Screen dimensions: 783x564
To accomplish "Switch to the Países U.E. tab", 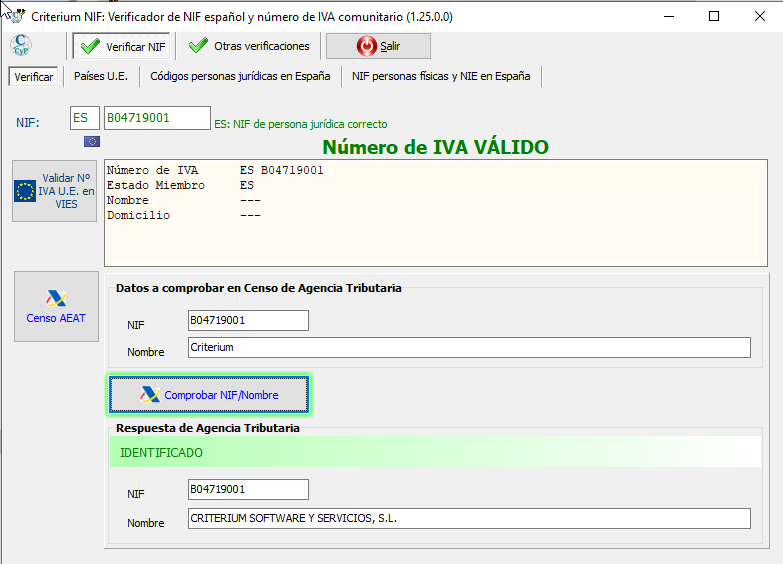I will coord(101,76).
